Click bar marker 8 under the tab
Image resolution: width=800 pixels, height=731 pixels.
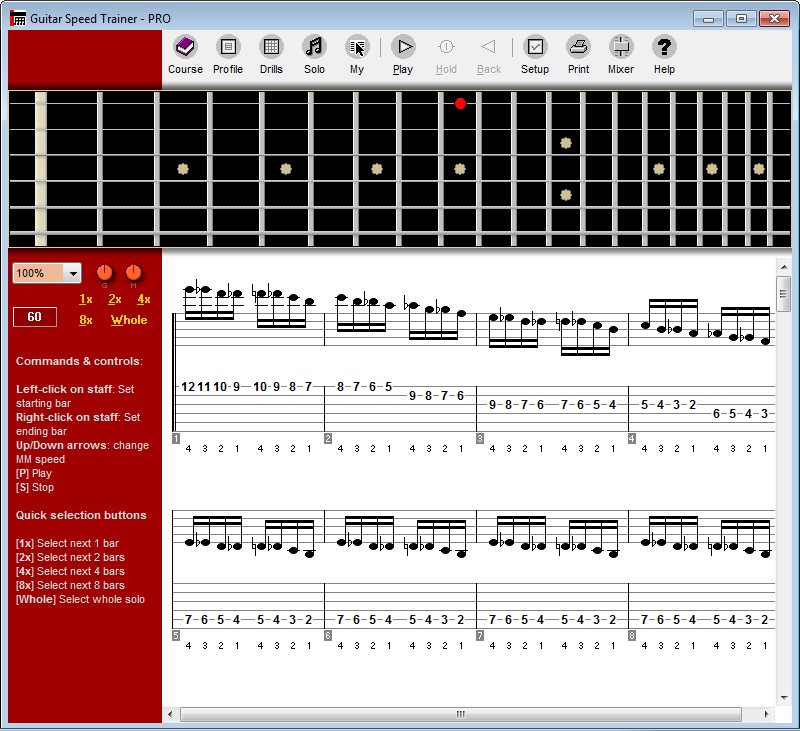[x=632, y=636]
